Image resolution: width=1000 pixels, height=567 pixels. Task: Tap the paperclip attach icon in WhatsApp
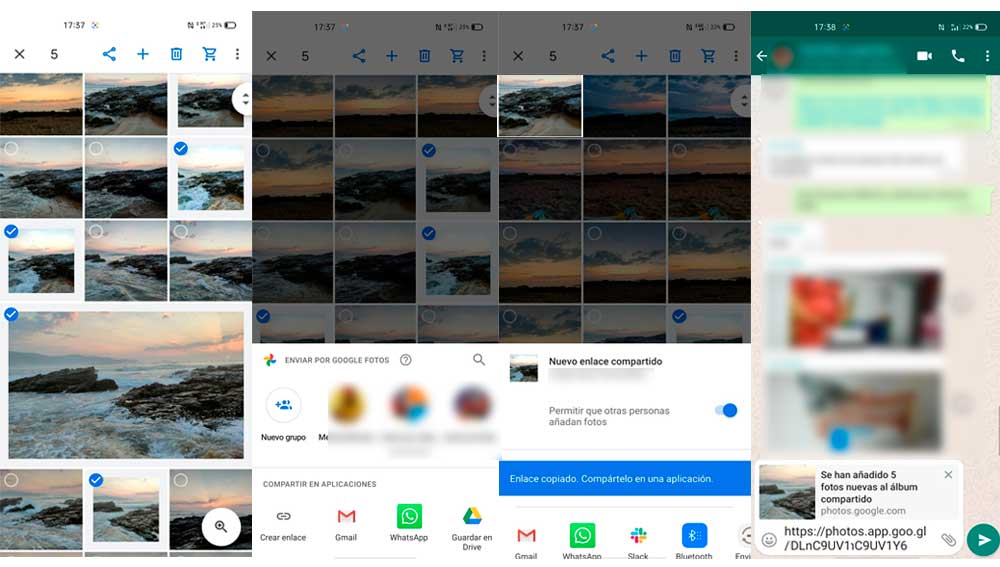[x=948, y=540]
